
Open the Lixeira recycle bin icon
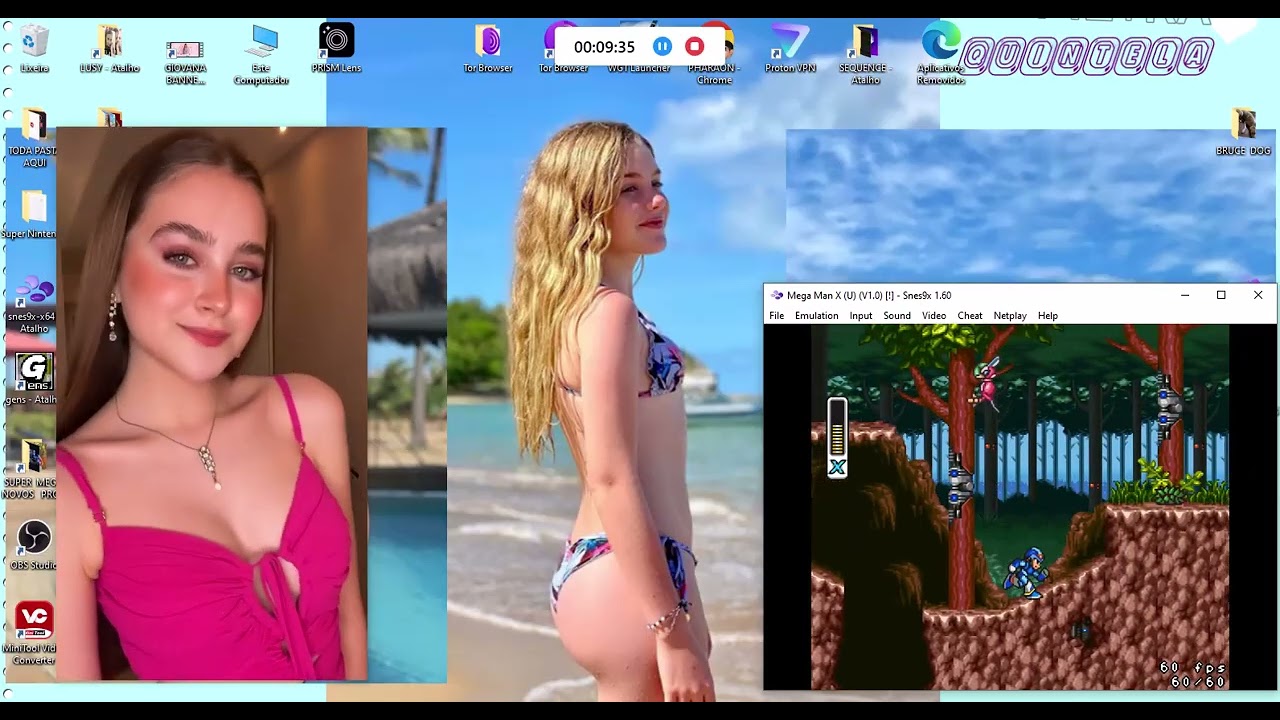34,48
